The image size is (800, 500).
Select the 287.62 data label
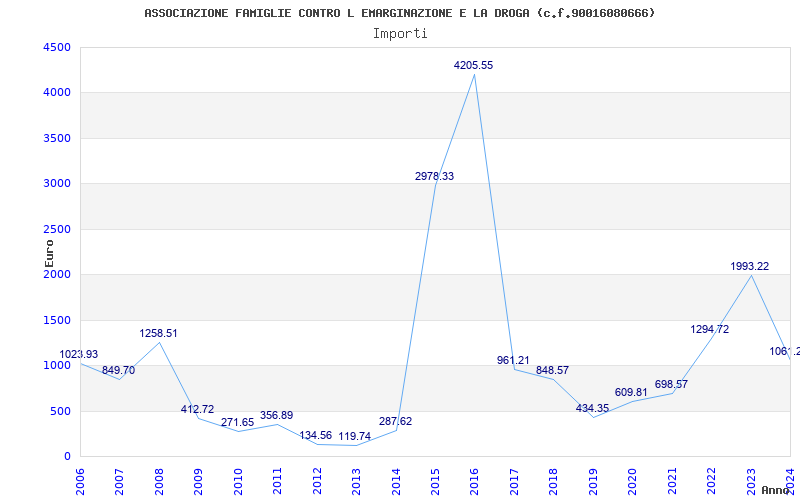point(395,421)
